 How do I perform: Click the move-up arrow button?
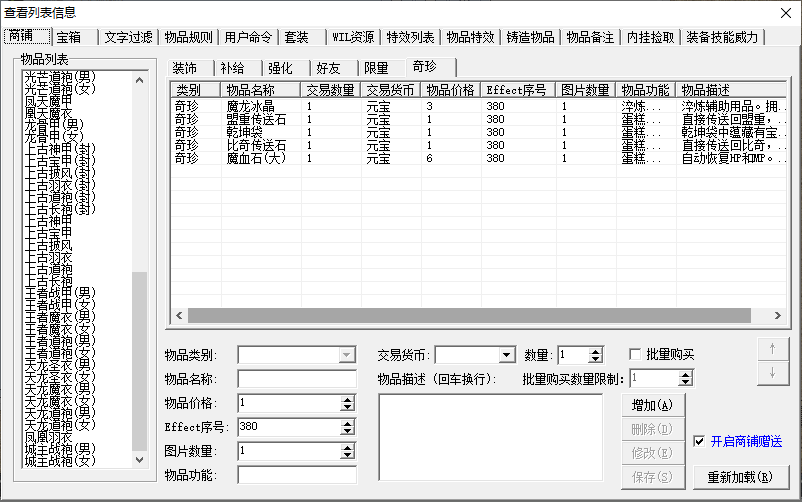[x=773, y=349]
